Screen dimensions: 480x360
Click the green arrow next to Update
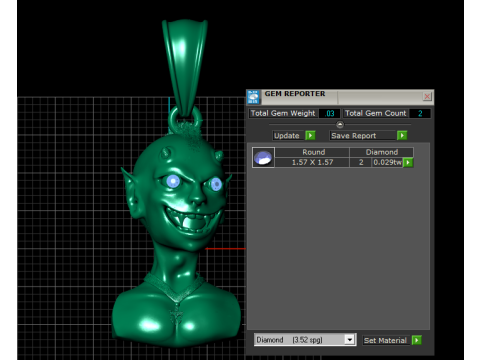coord(310,135)
